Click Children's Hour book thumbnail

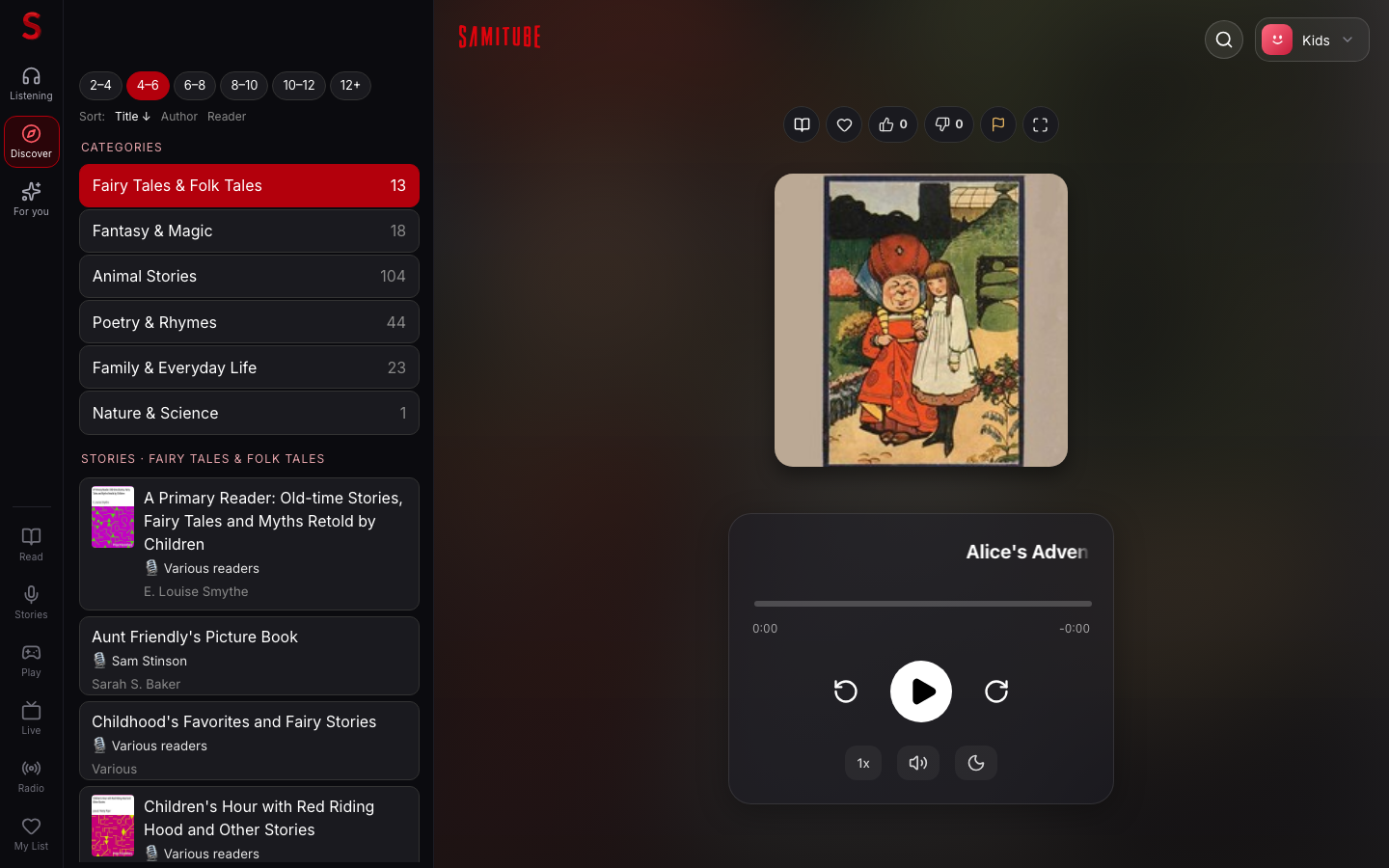pyautogui.click(x=113, y=826)
